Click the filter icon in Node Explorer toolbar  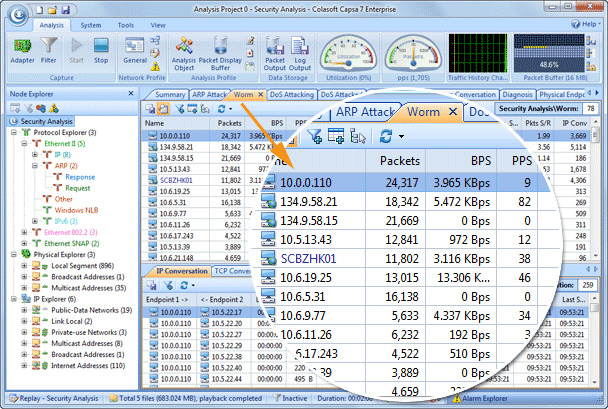[x=28, y=108]
